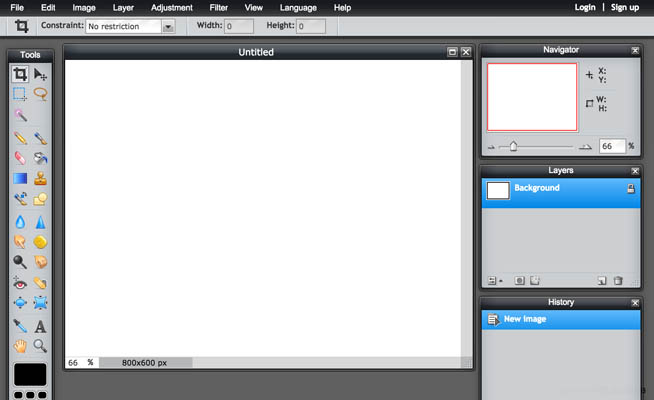Click the Navigator zoom slider handle
Image resolution: width=654 pixels, height=400 pixels.
click(x=513, y=146)
